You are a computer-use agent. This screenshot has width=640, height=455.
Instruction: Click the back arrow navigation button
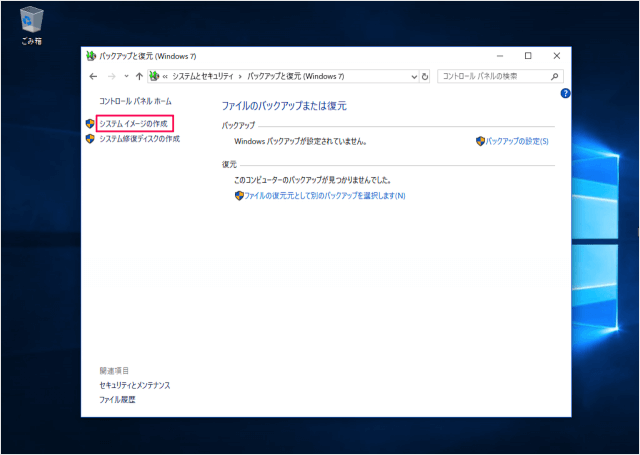click(x=93, y=76)
